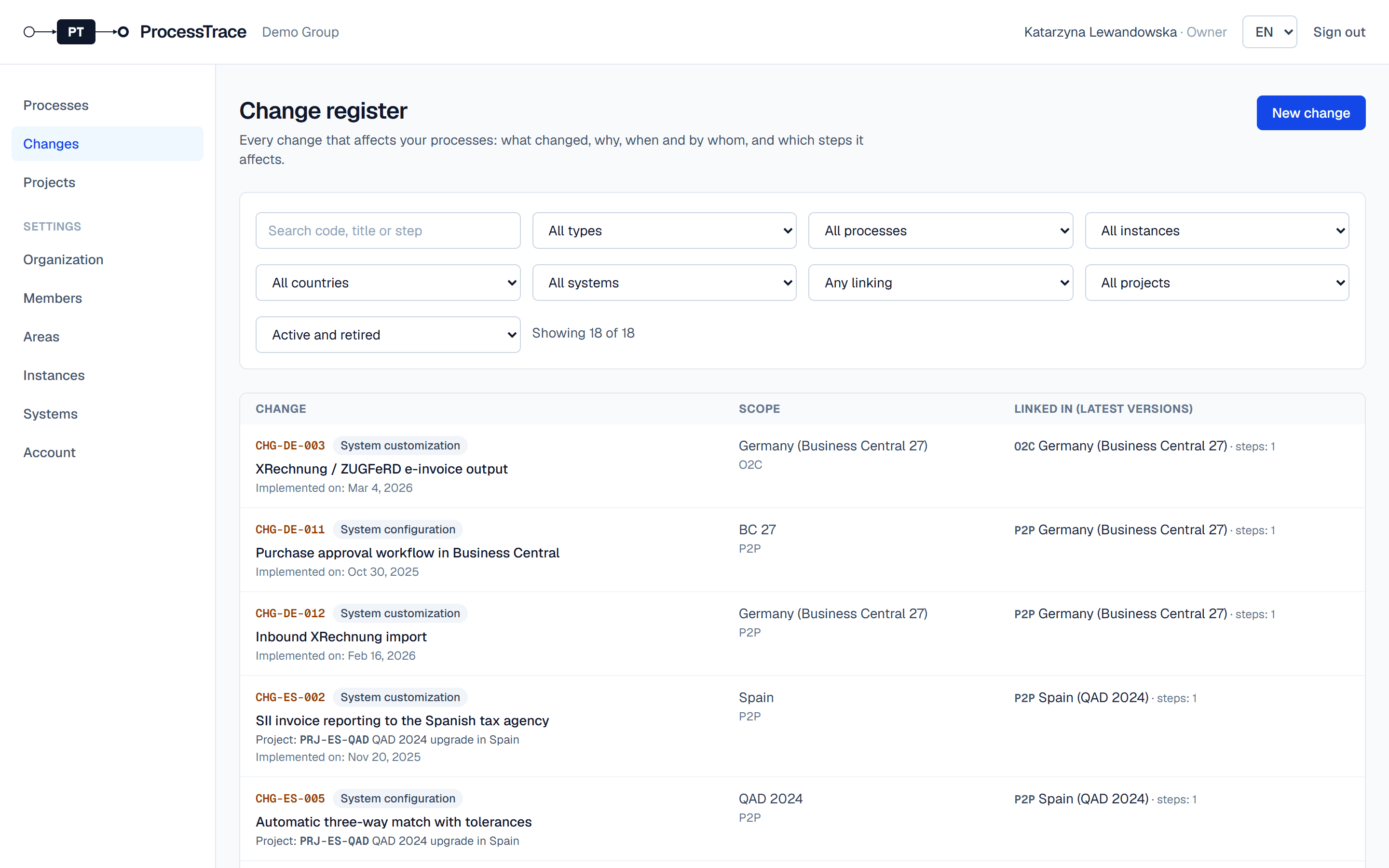Open change code CHG-DE-011
1389x868 pixels.
tap(290, 529)
